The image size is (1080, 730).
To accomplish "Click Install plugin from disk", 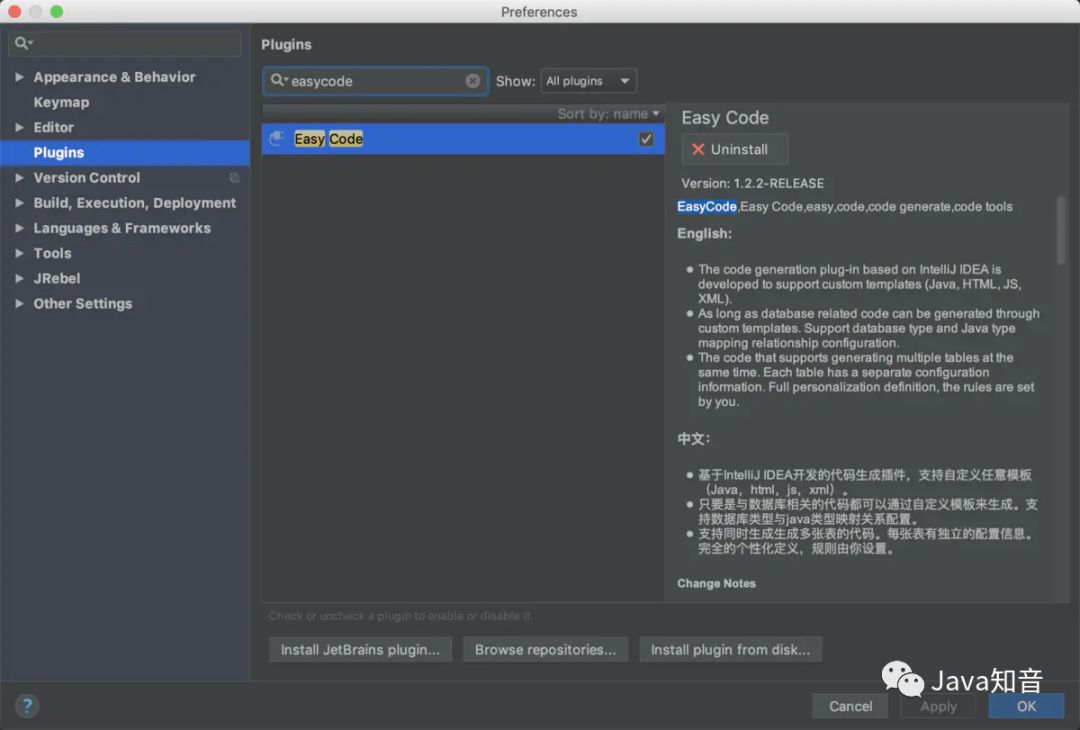I will pyautogui.click(x=730, y=649).
